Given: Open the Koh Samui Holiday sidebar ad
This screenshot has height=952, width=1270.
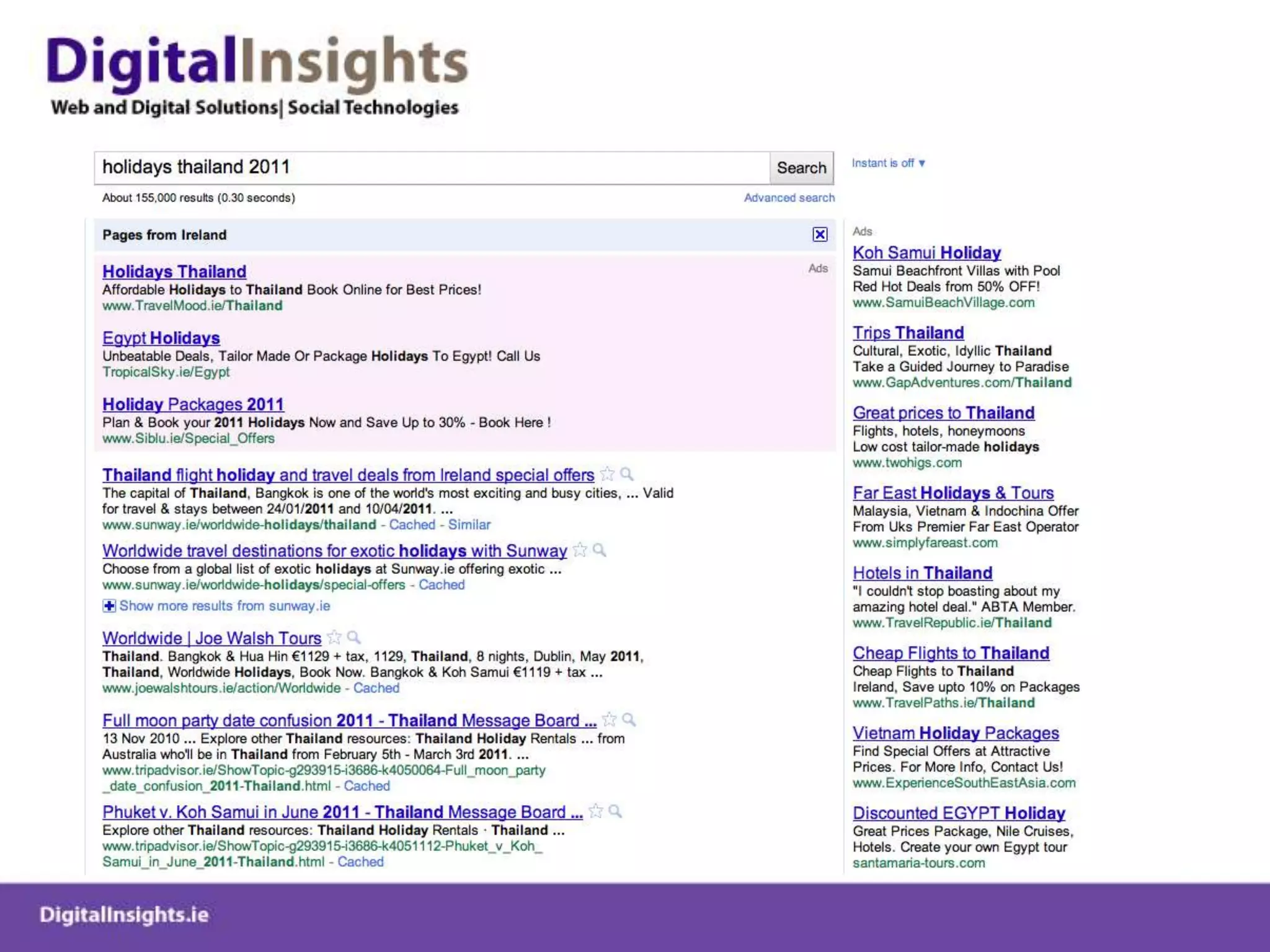Looking at the screenshot, I should pyautogui.click(x=926, y=253).
